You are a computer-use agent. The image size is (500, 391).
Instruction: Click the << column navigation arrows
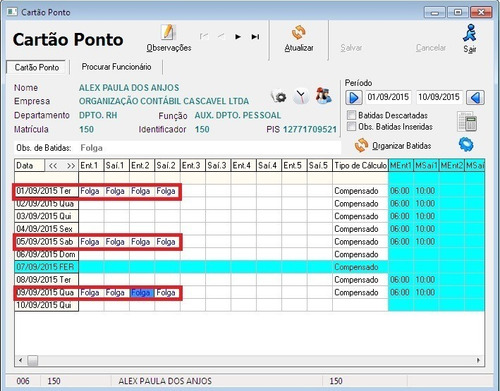coord(53,166)
